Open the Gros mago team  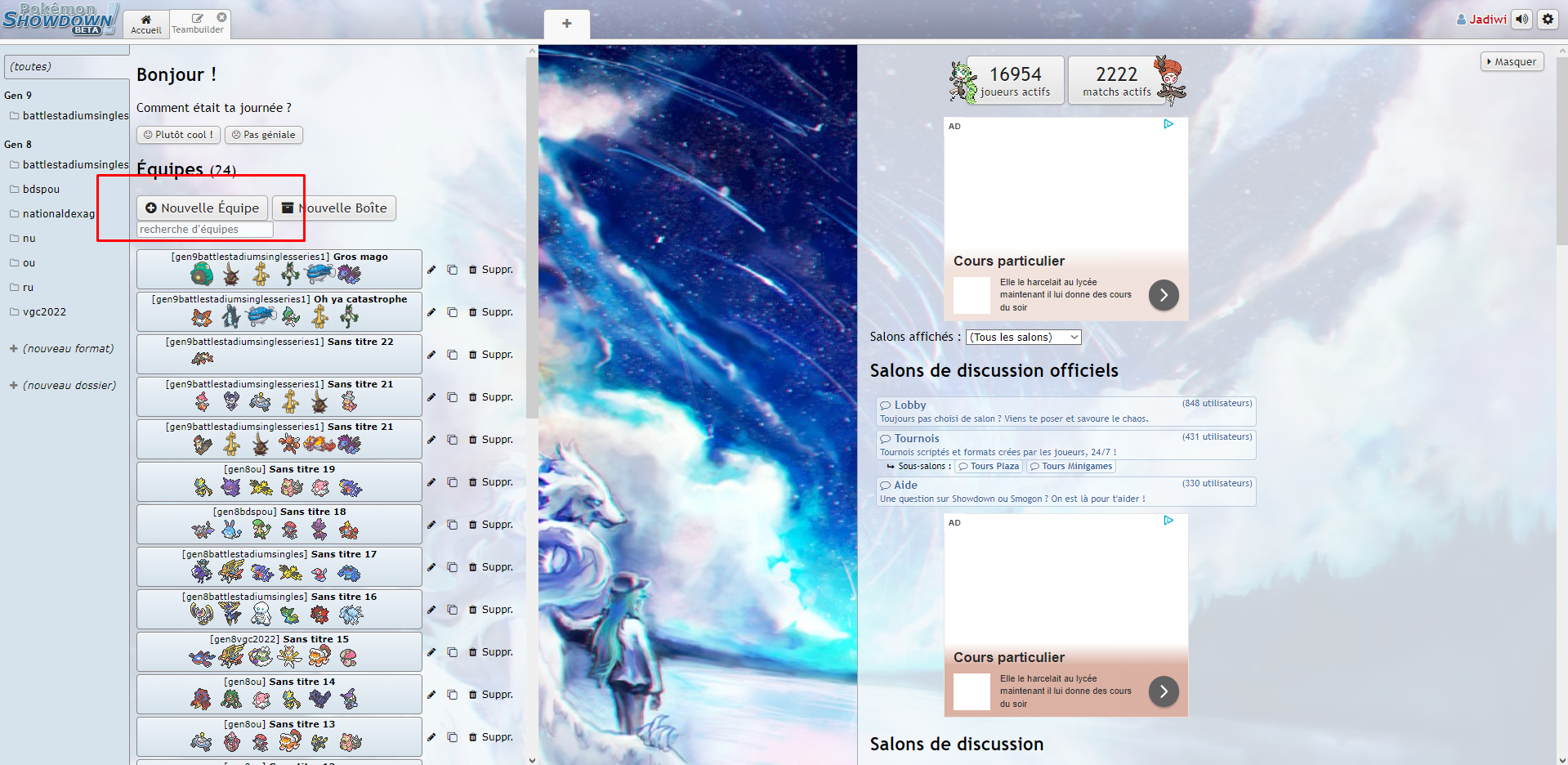tap(279, 269)
